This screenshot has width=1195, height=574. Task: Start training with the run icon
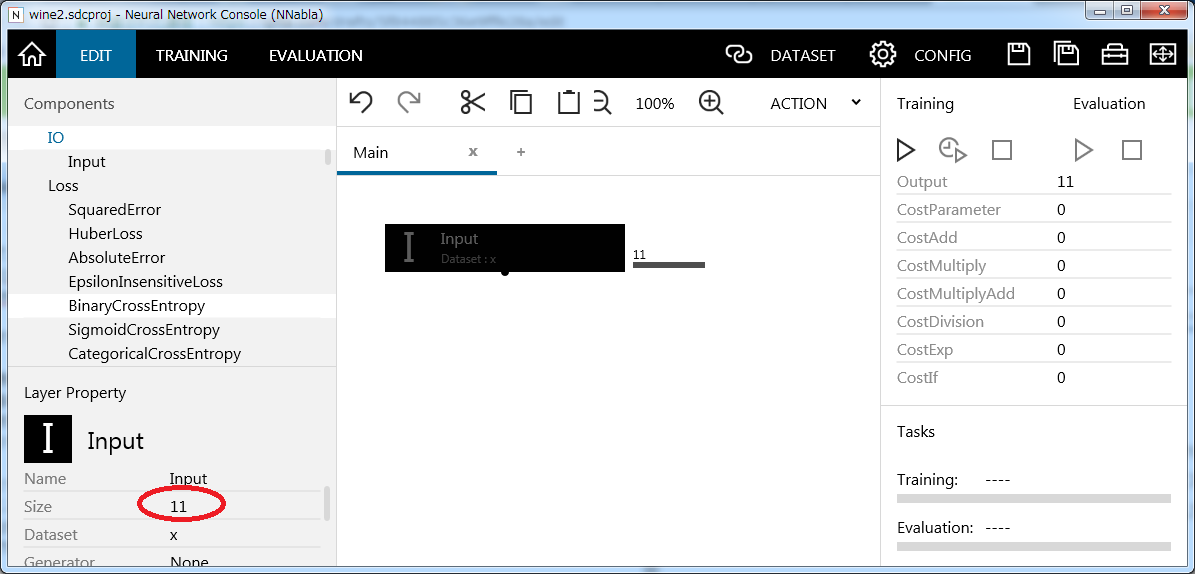click(x=905, y=149)
